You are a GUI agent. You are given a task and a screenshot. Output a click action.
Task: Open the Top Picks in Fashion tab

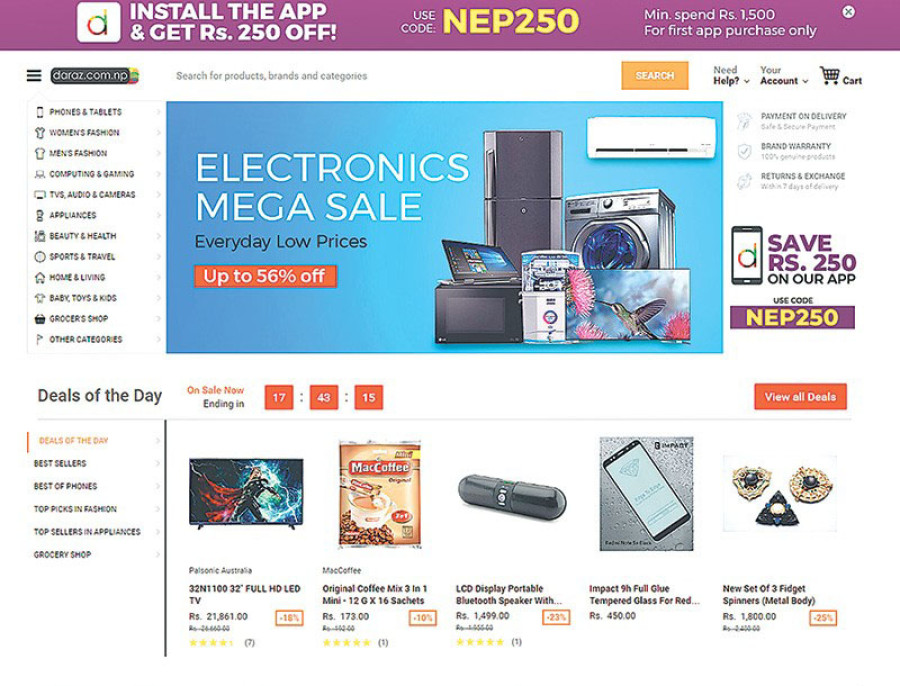coord(75,509)
